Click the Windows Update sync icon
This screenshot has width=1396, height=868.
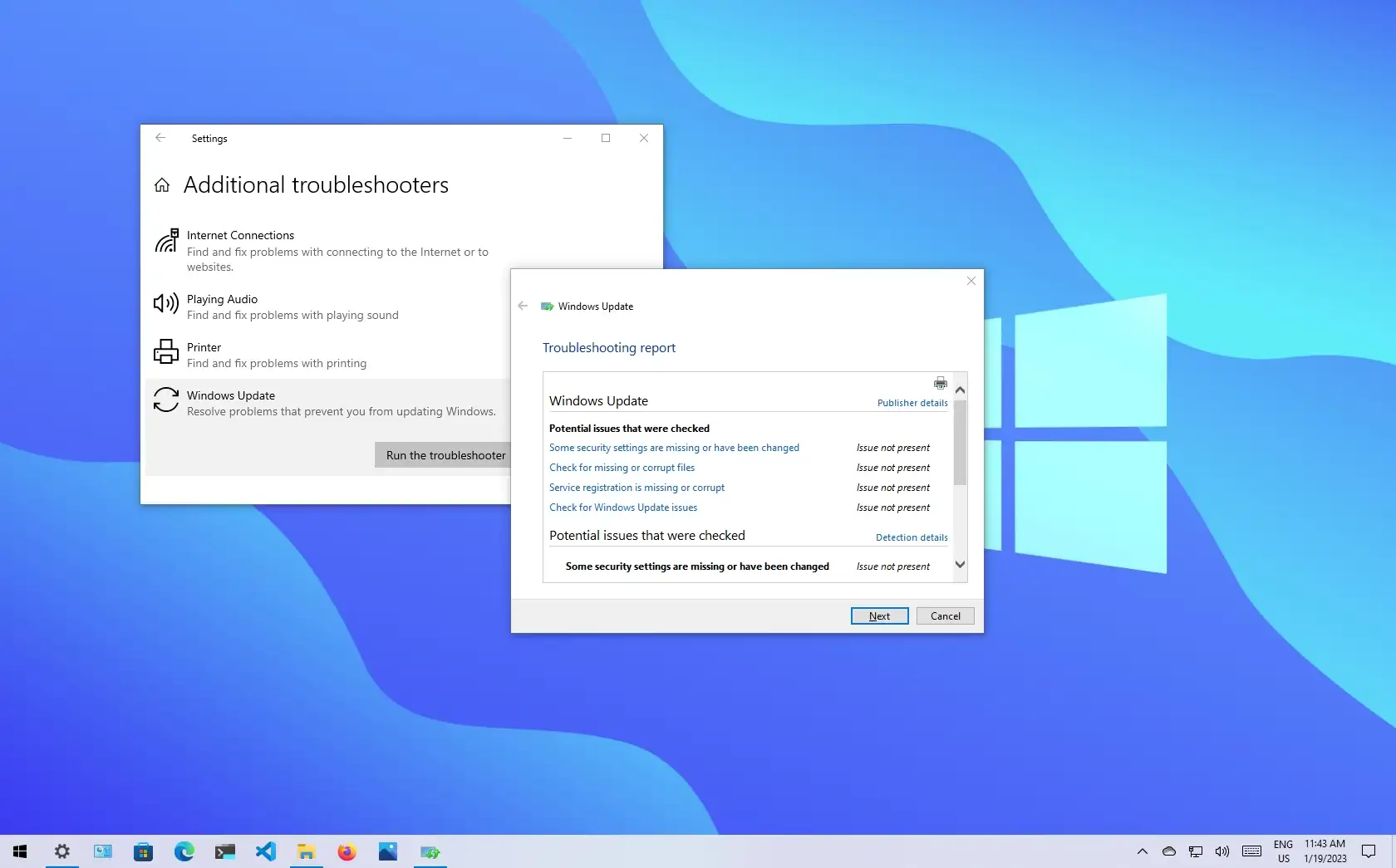(166, 400)
